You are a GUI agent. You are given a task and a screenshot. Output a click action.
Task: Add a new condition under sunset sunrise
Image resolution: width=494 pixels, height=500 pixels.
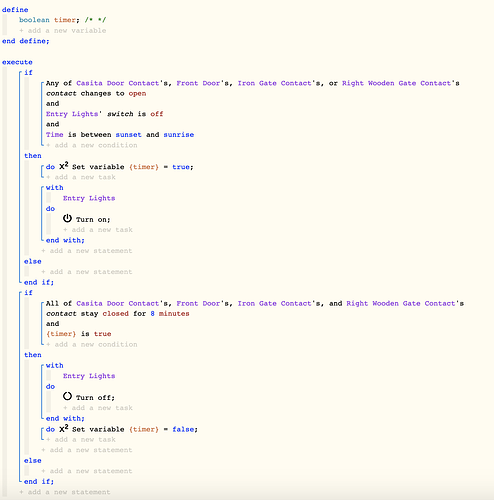pyautogui.click(x=92, y=145)
